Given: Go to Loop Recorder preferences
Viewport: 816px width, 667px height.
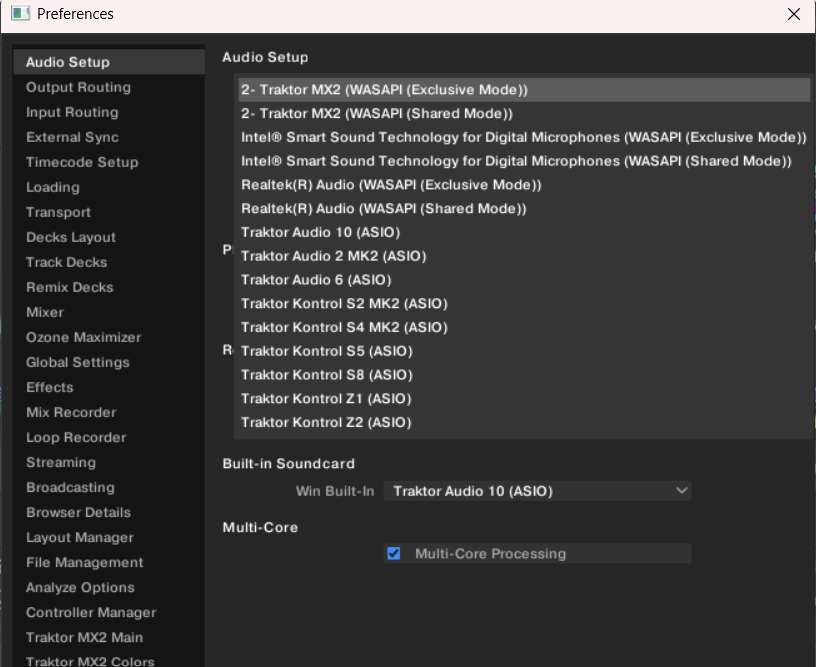Looking at the screenshot, I should [109, 437].
